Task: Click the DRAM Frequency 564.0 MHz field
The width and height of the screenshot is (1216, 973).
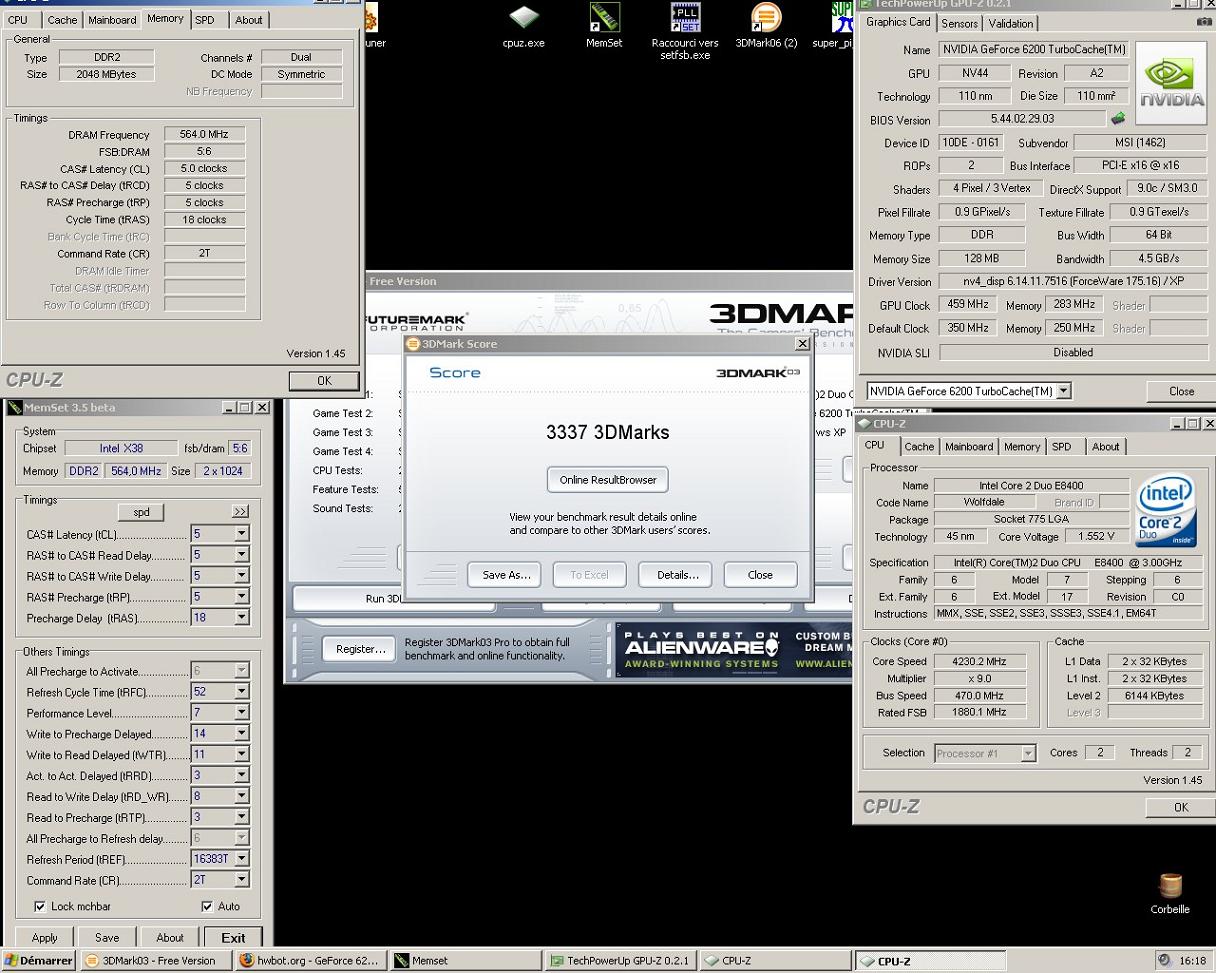Action: (204, 134)
